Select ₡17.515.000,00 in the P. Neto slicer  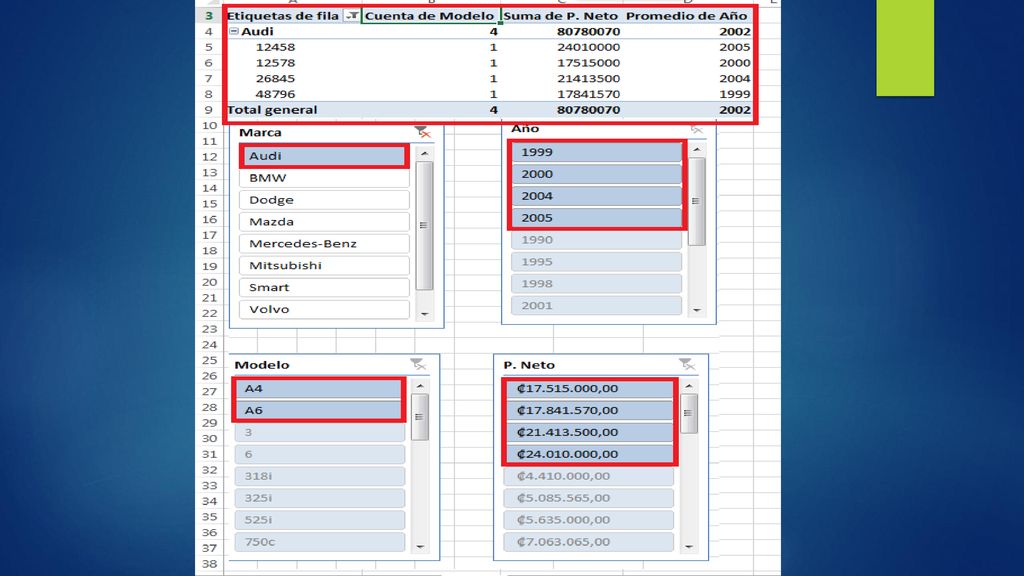(589, 389)
